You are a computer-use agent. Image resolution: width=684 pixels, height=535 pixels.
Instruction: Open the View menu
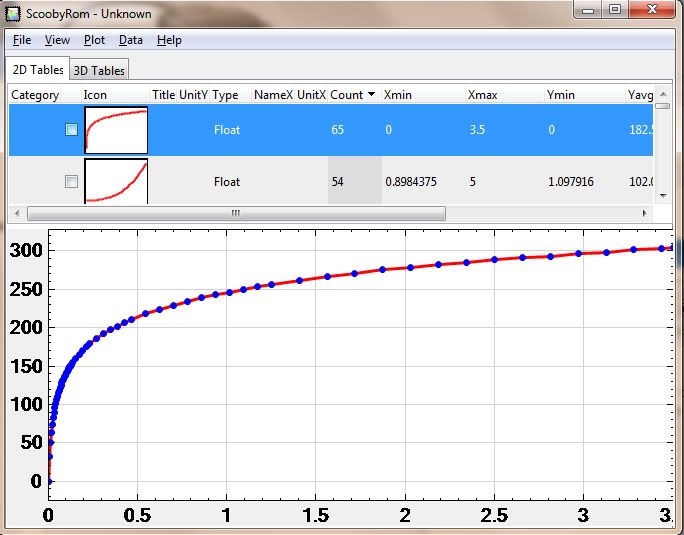[x=57, y=40]
